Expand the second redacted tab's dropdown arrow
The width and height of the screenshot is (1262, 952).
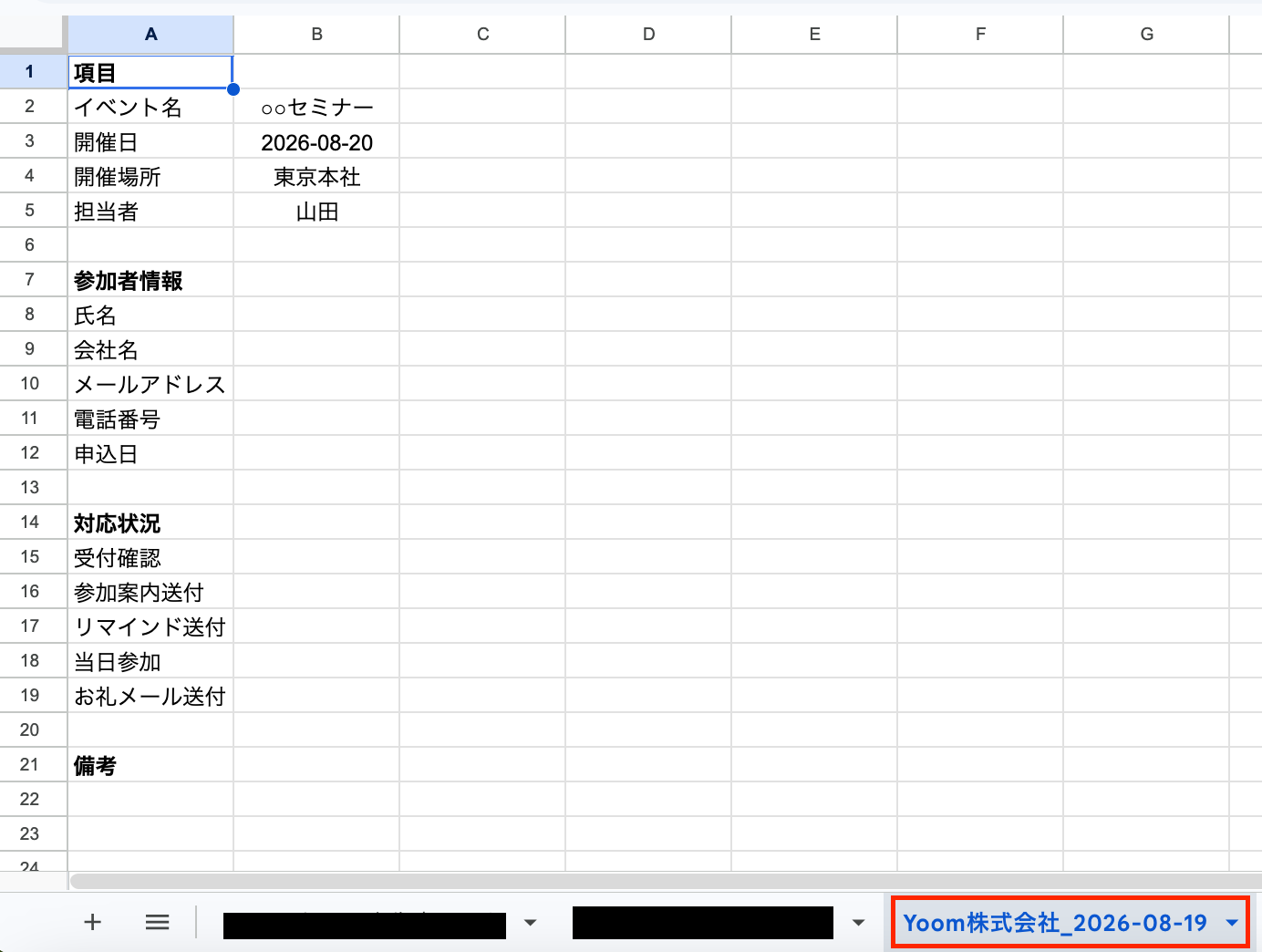[x=858, y=923]
